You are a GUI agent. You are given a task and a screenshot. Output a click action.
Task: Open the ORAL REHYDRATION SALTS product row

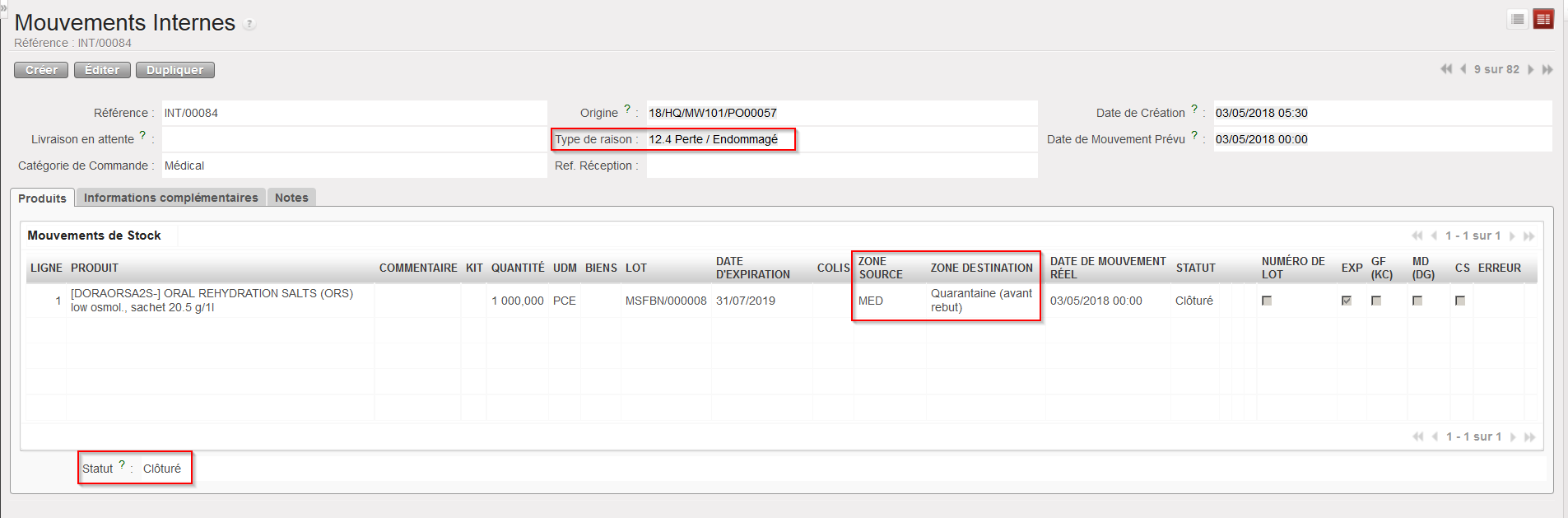pyautogui.click(x=212, y=300)
